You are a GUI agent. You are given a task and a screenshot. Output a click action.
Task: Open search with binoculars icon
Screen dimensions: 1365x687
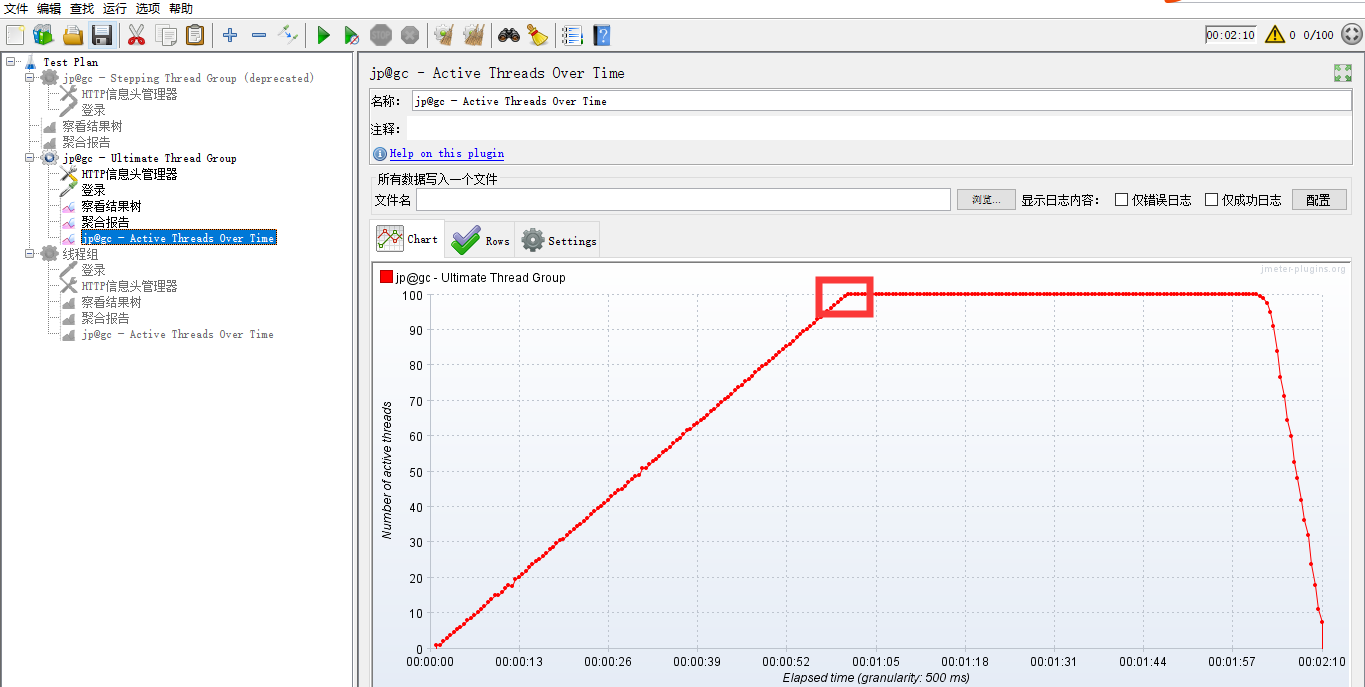click(x=509, y=35)
